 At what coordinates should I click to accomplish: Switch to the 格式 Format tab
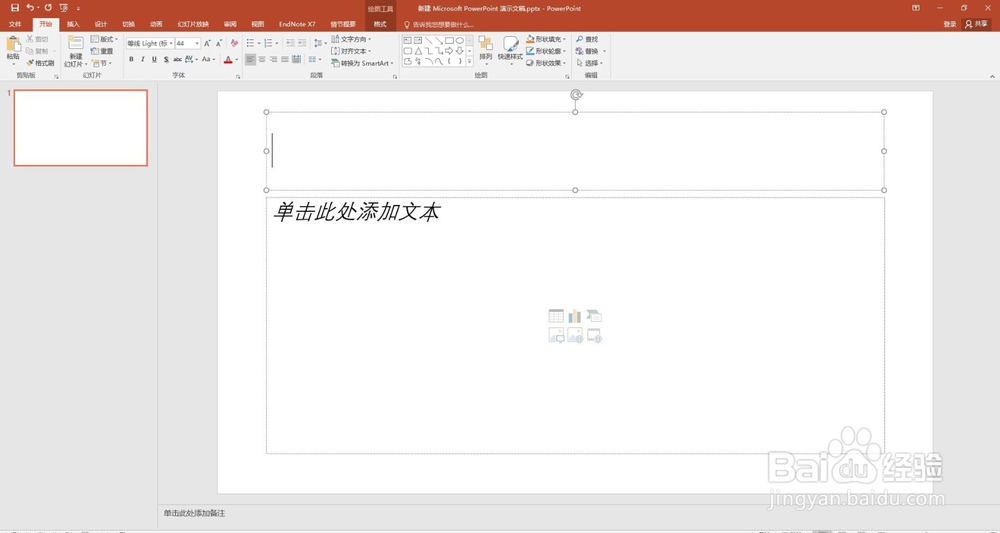click(380, 24)
